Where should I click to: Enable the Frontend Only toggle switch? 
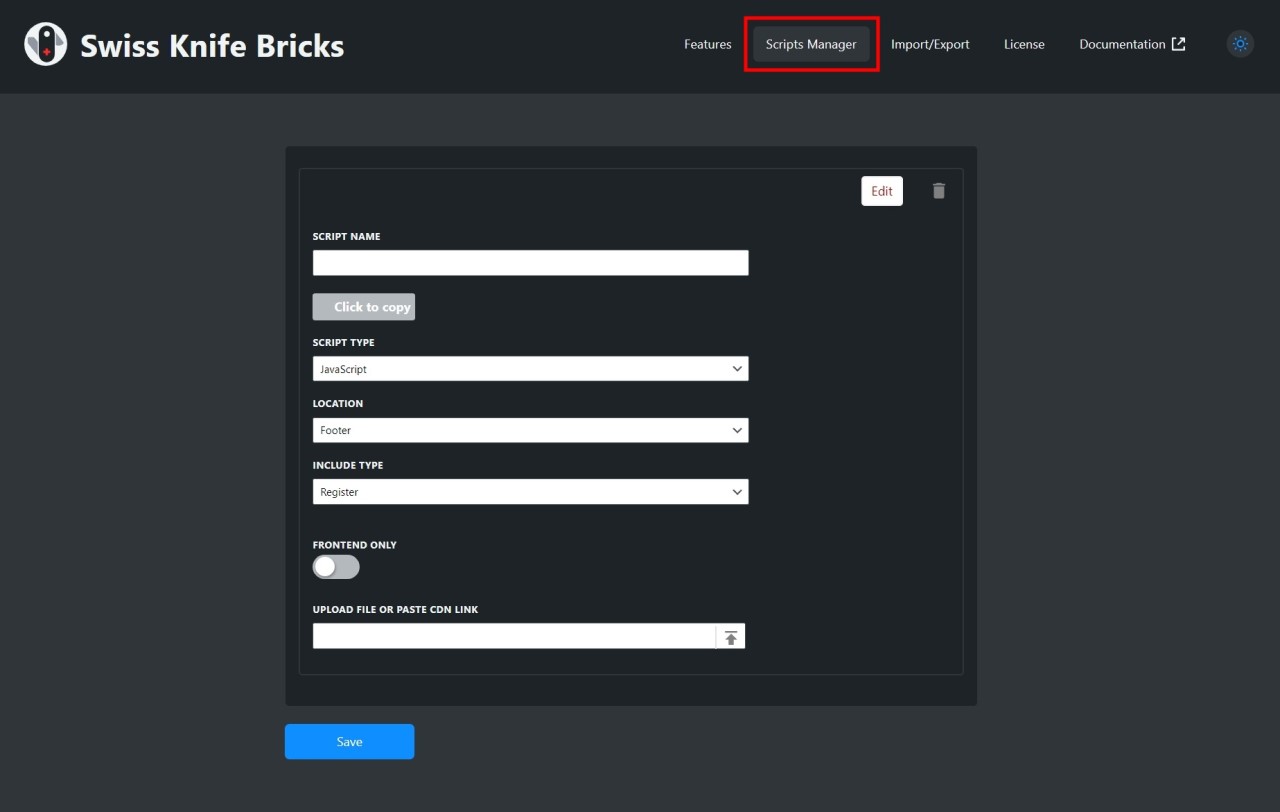click(x=336, y=567)
